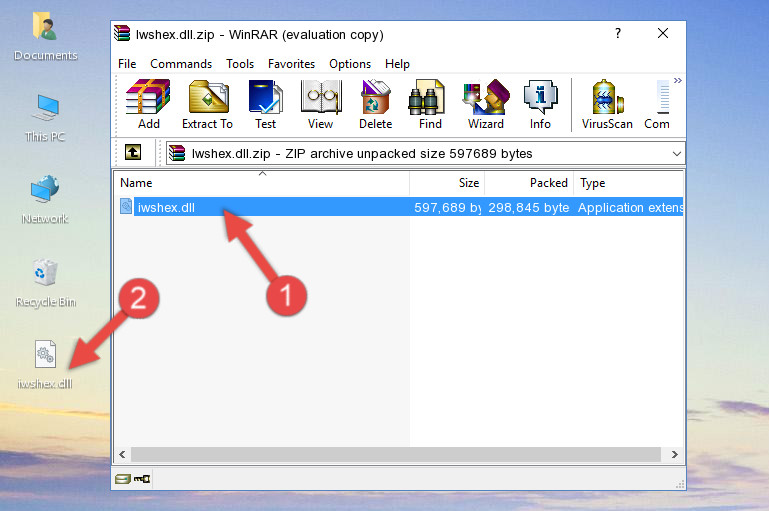Viewport: 769px width, 511px height.
Task: Click the Application extension type cell
Action: (630, 207)
